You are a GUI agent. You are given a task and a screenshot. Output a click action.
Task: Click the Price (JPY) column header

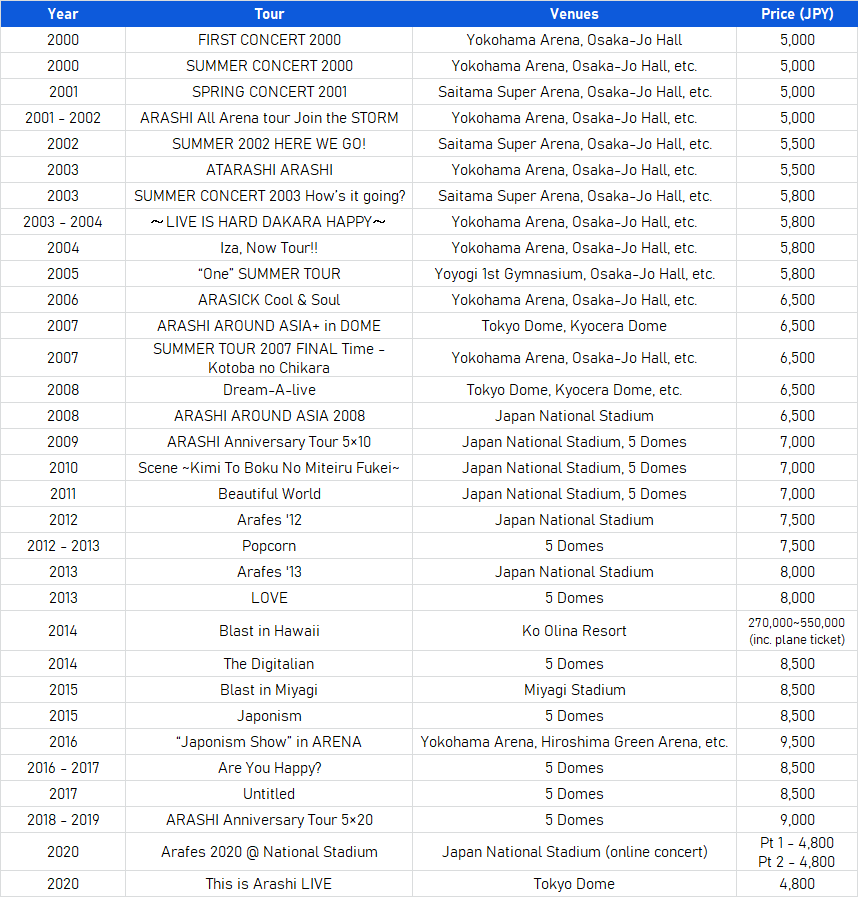click(x=797, y=14)
